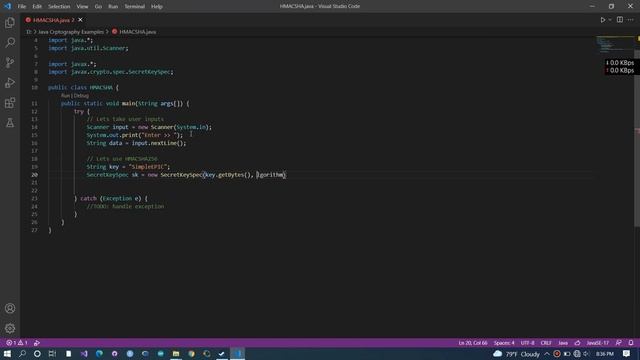Open the weather 79°F Cloudy widget
The height and width of the screenshot is (360, 640).
[x=516, y=354]
